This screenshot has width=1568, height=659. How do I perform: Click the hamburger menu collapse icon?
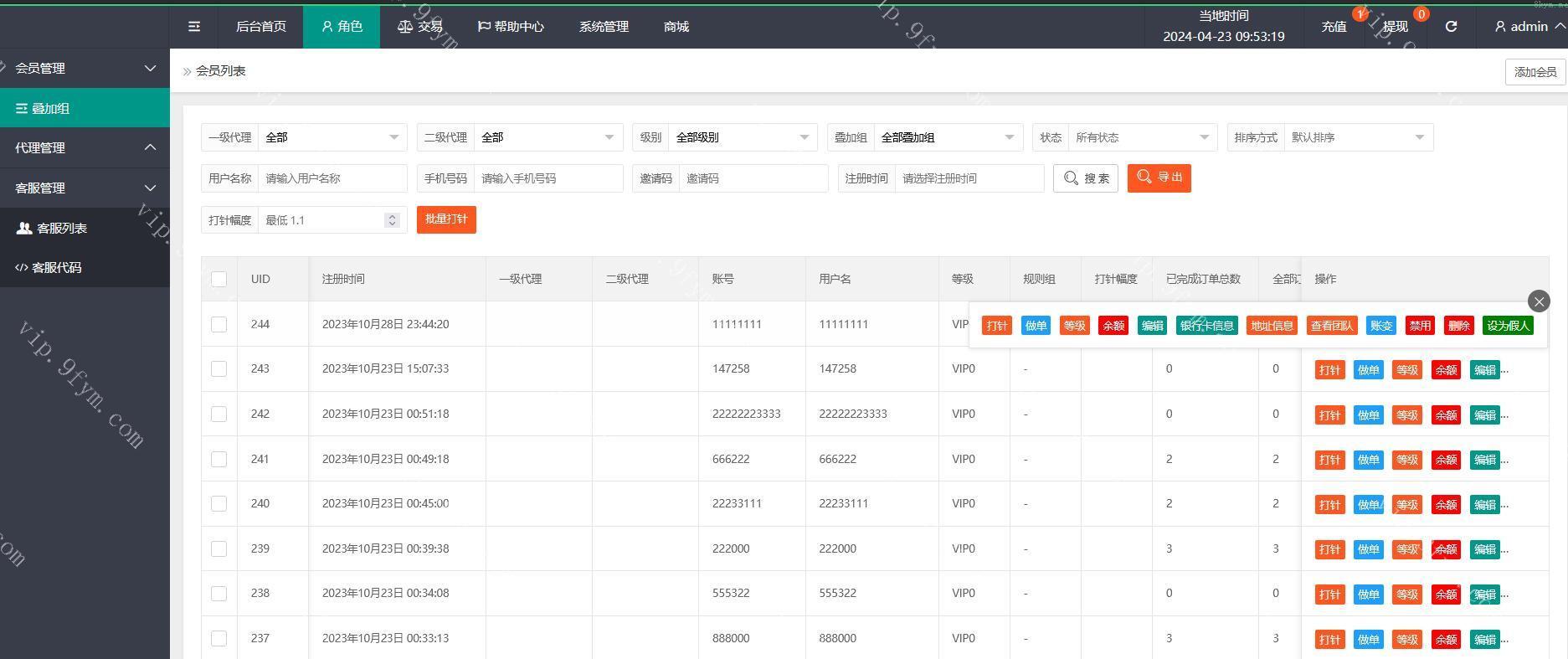194,27
